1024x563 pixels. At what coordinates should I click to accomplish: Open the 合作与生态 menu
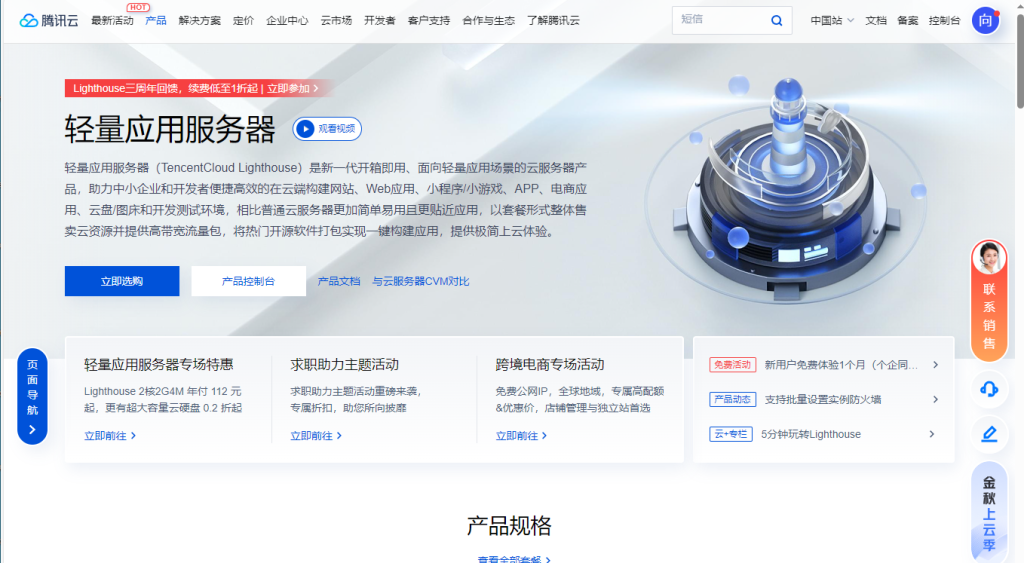[488, 21]
